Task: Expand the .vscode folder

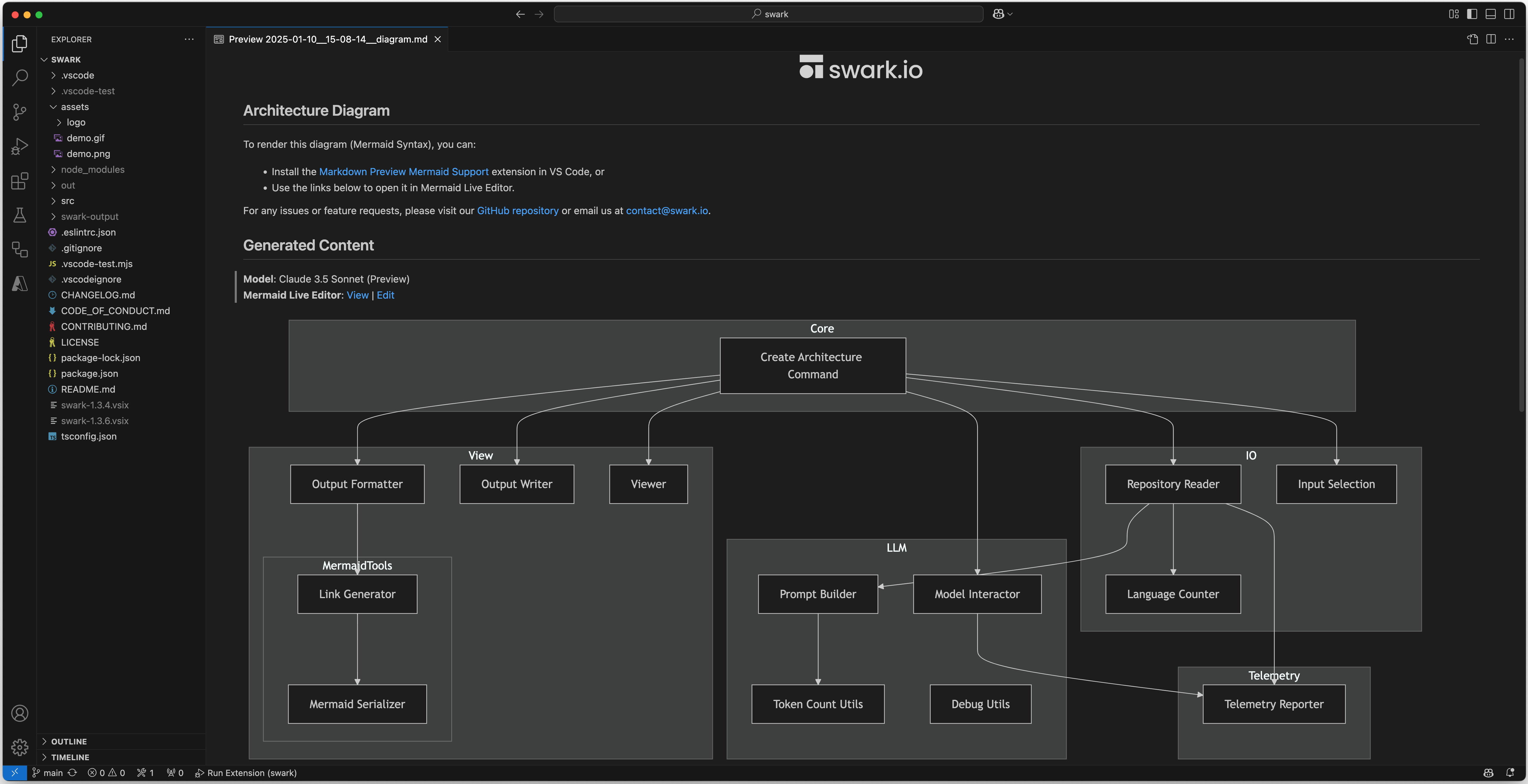Action: pyautogui.click(x=121, y=75)
